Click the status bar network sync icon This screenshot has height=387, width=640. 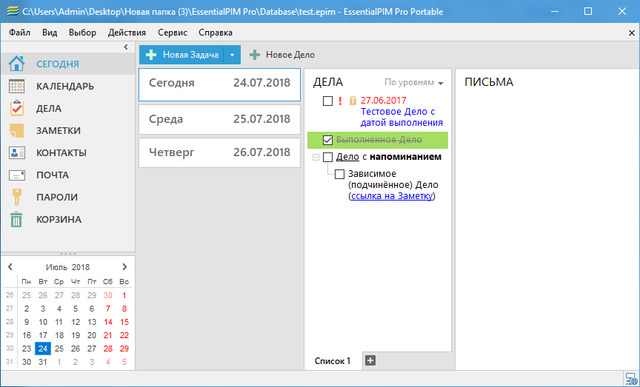[x=631, y=379]
